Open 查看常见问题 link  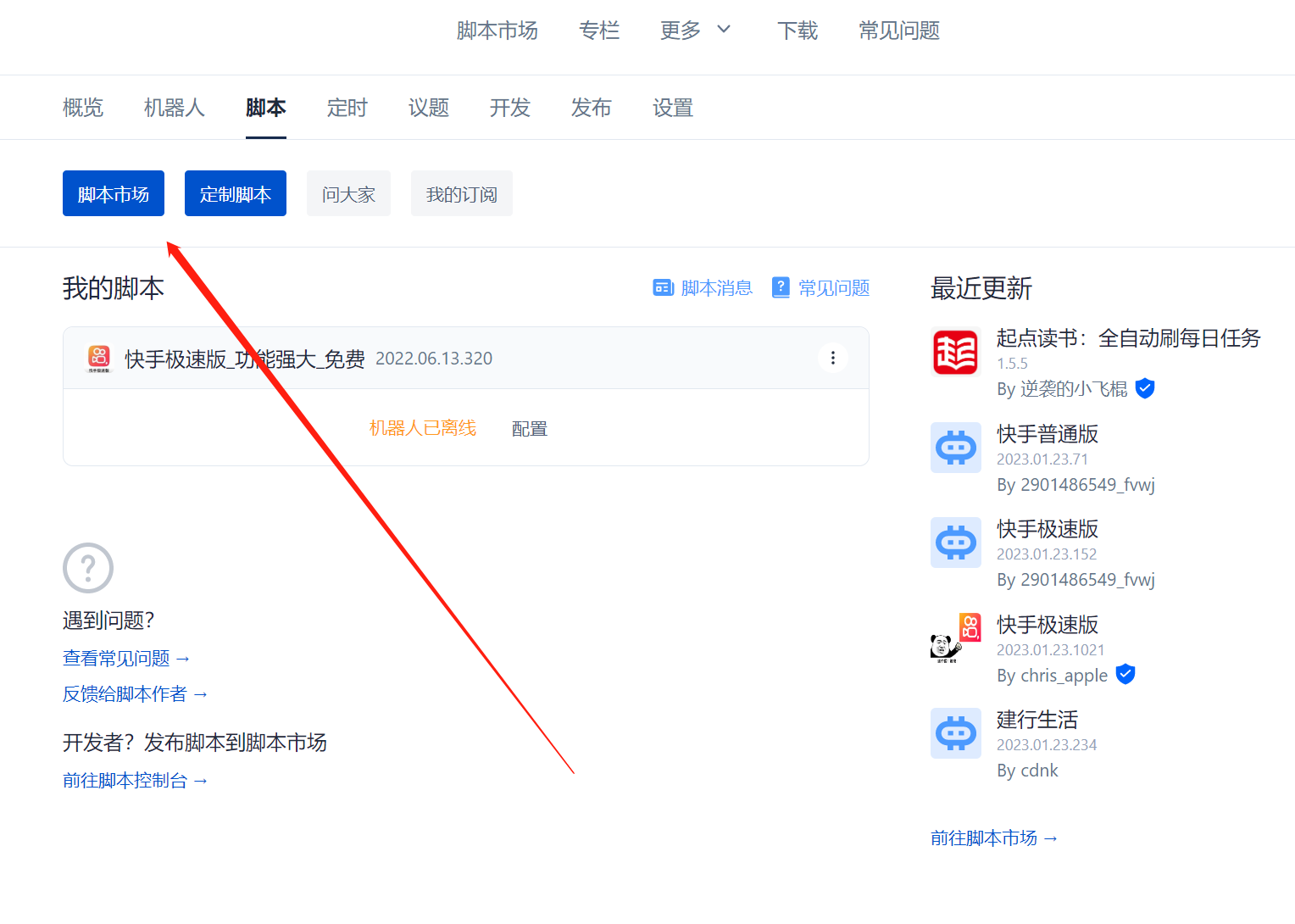tap(126, 658)
